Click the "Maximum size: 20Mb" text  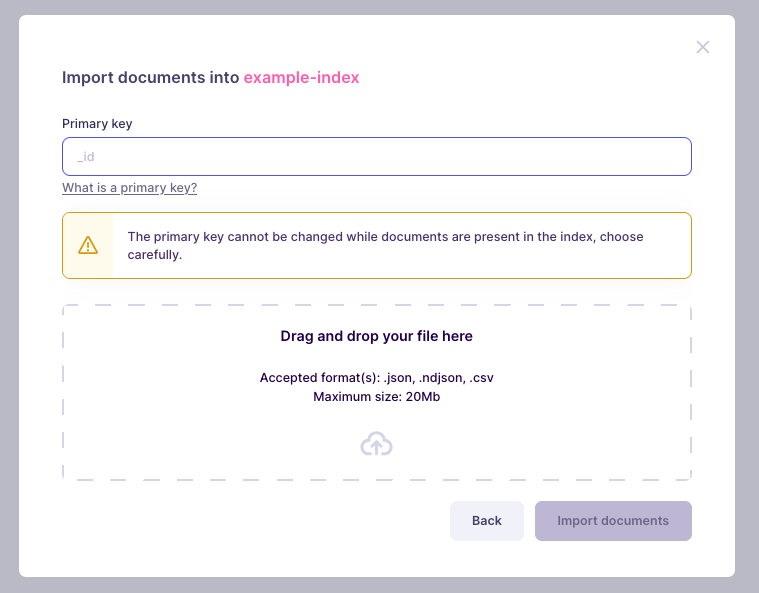(x=377, y=396)
